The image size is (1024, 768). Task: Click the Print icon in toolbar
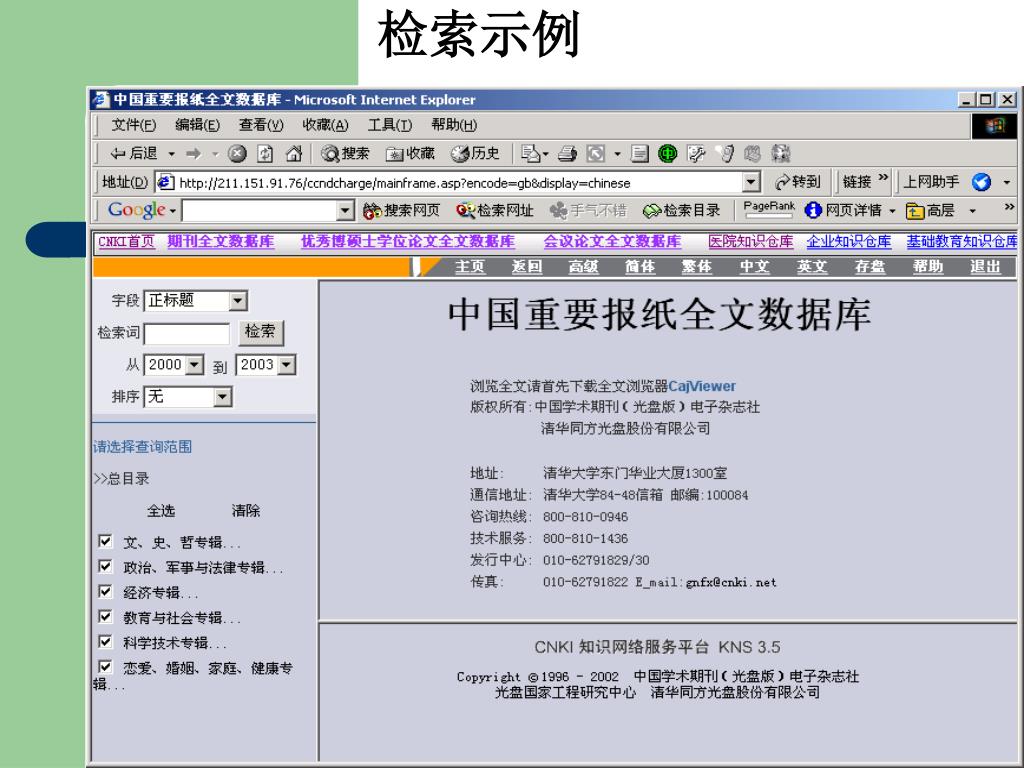click(567, 153)
